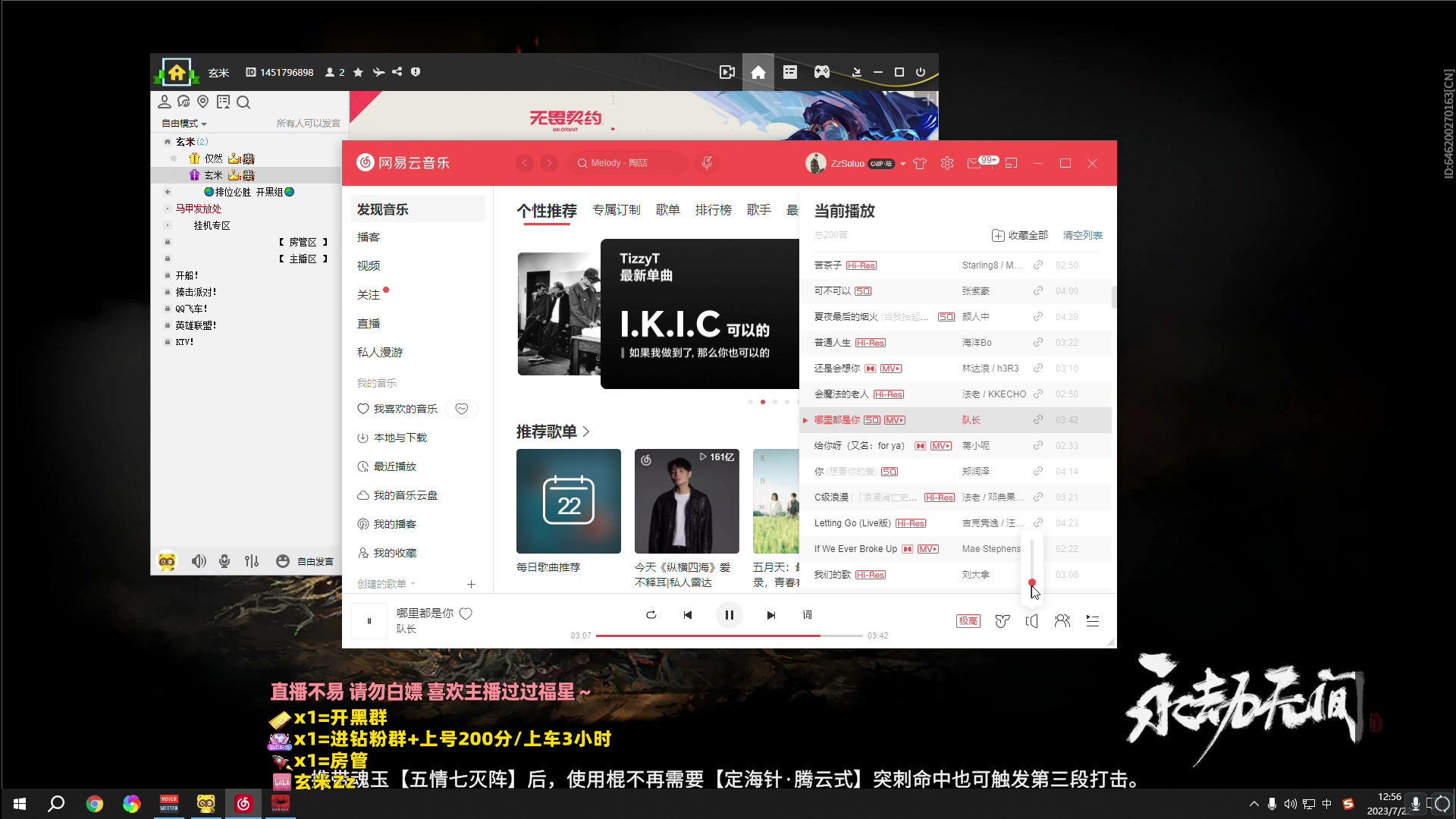Toggle YY speaker icon at bottom
1456x819 pixels.
point(199,561)
